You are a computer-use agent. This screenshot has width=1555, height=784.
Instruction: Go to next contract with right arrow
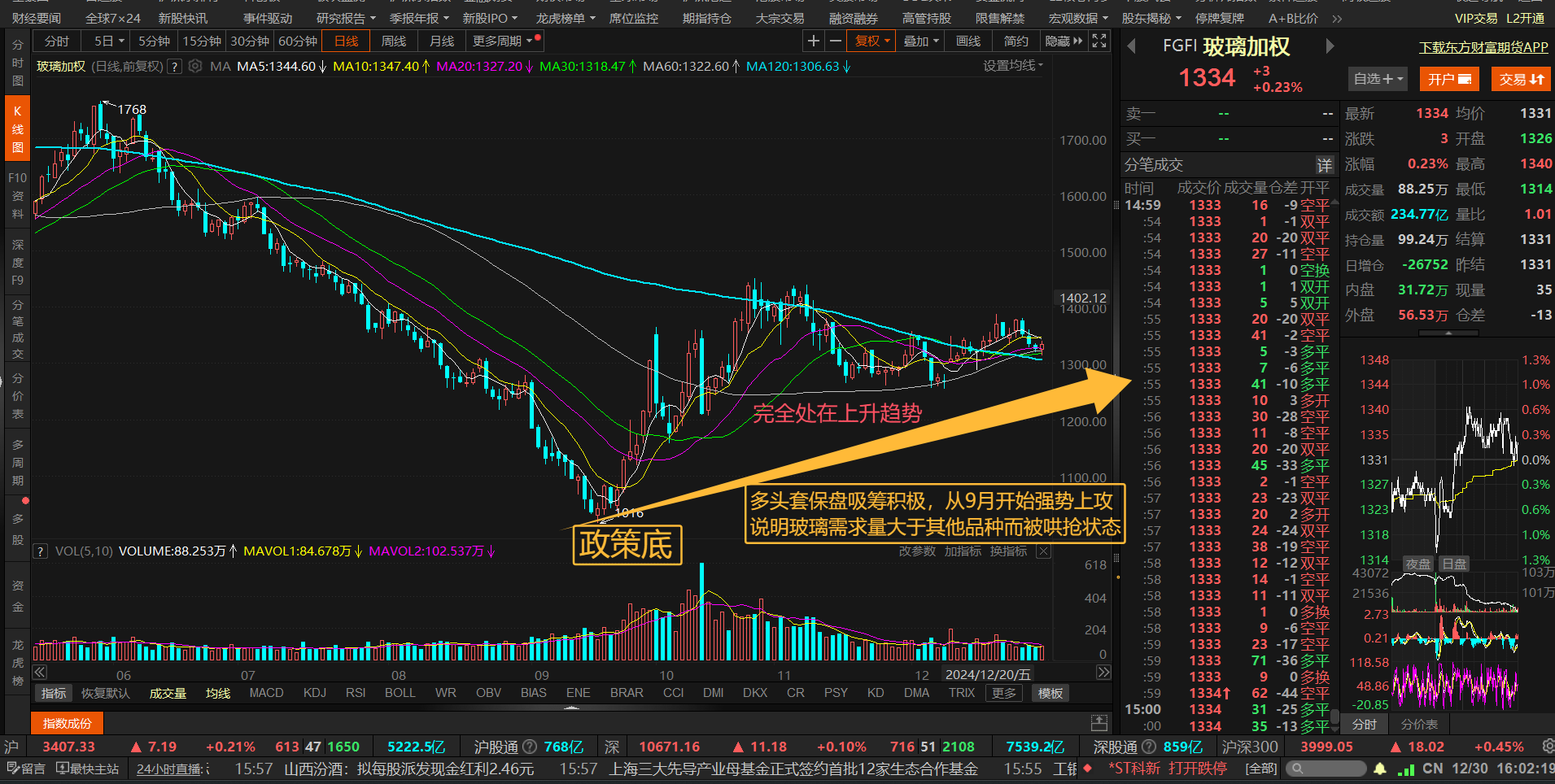point(1330,46)
